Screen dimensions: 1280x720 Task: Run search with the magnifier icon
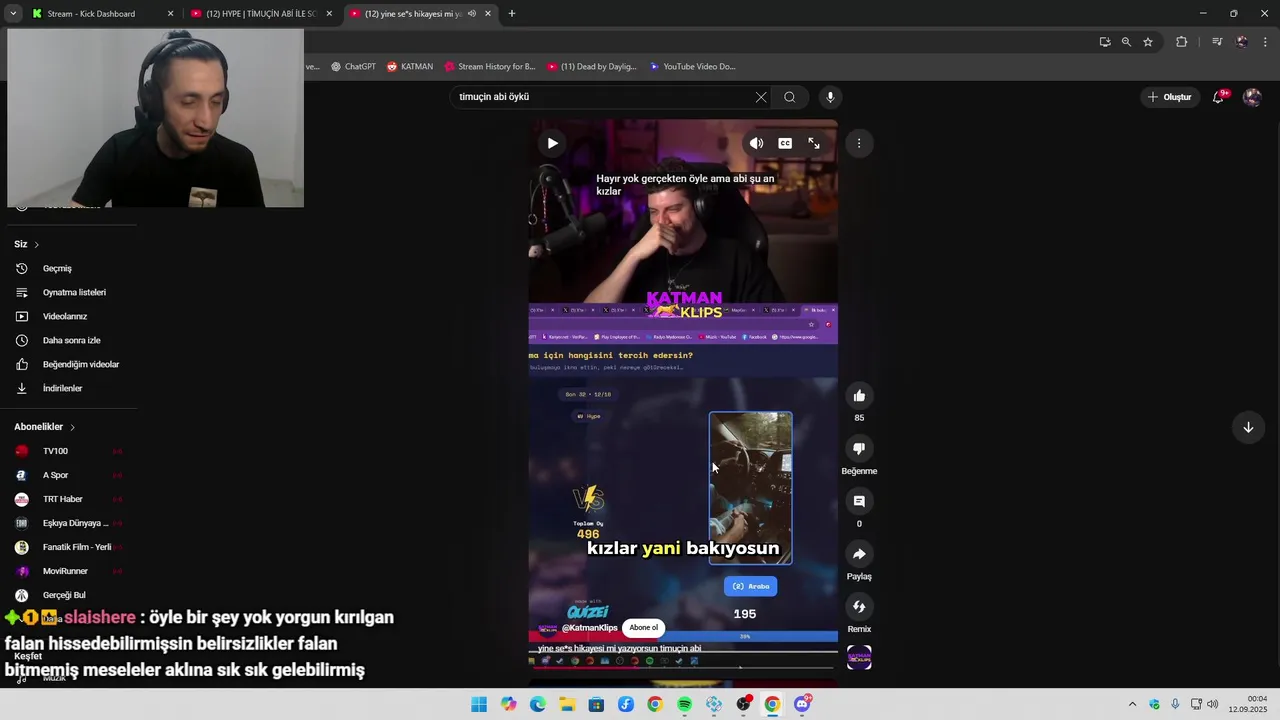[790, 97]
